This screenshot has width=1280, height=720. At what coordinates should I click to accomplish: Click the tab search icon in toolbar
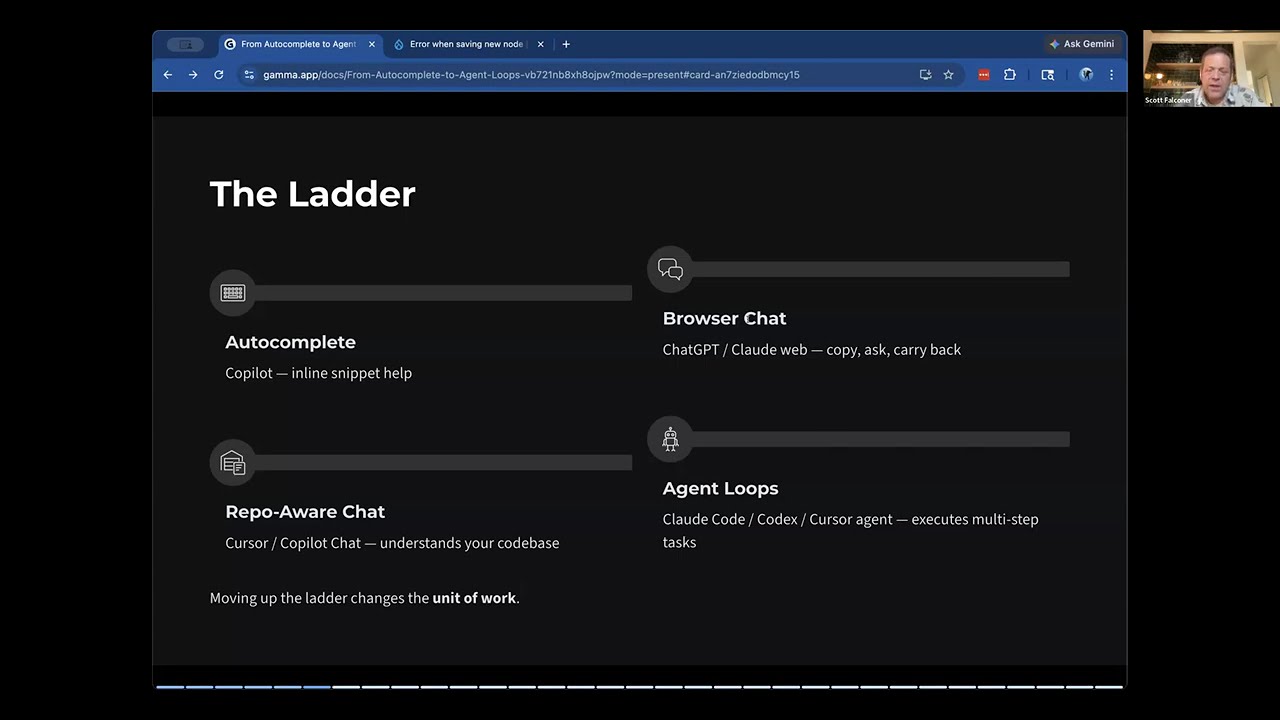point(1048,74)
